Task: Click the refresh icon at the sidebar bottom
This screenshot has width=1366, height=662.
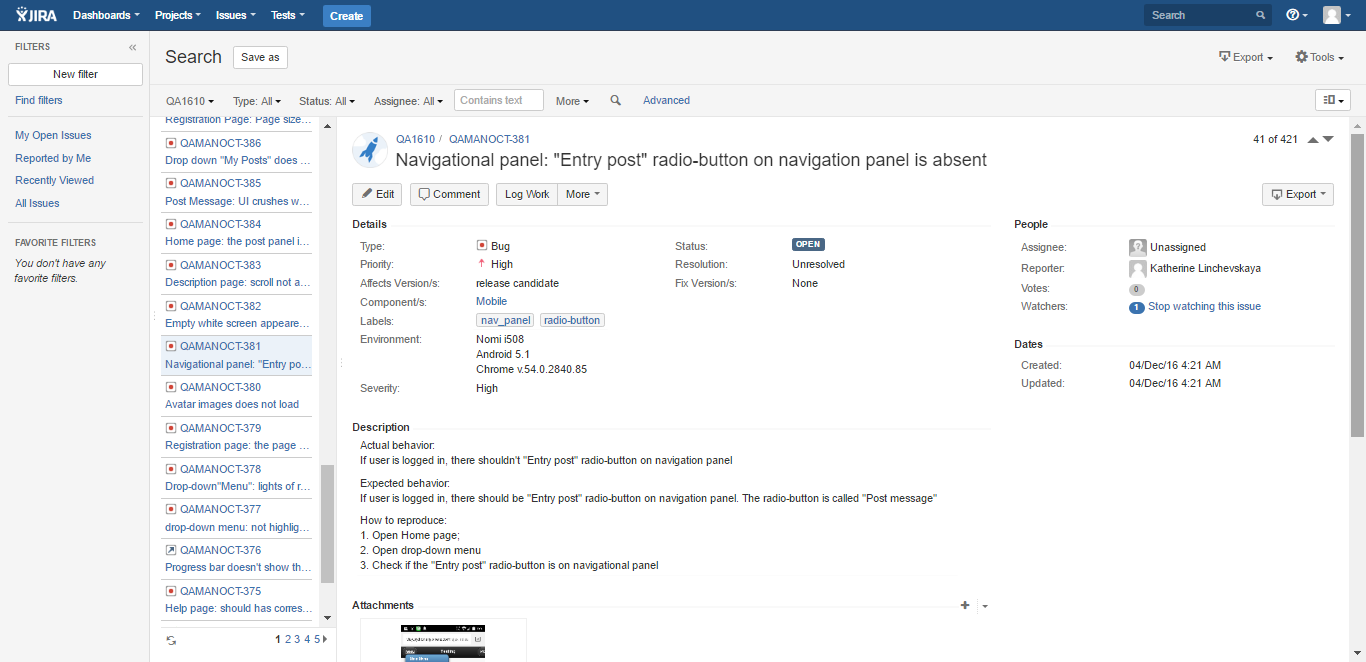Action: [170, 639]
